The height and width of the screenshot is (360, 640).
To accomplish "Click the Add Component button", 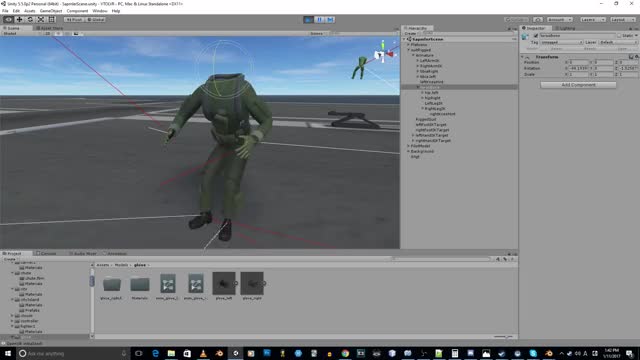I will pyautogui.click(x=578, y=85).
